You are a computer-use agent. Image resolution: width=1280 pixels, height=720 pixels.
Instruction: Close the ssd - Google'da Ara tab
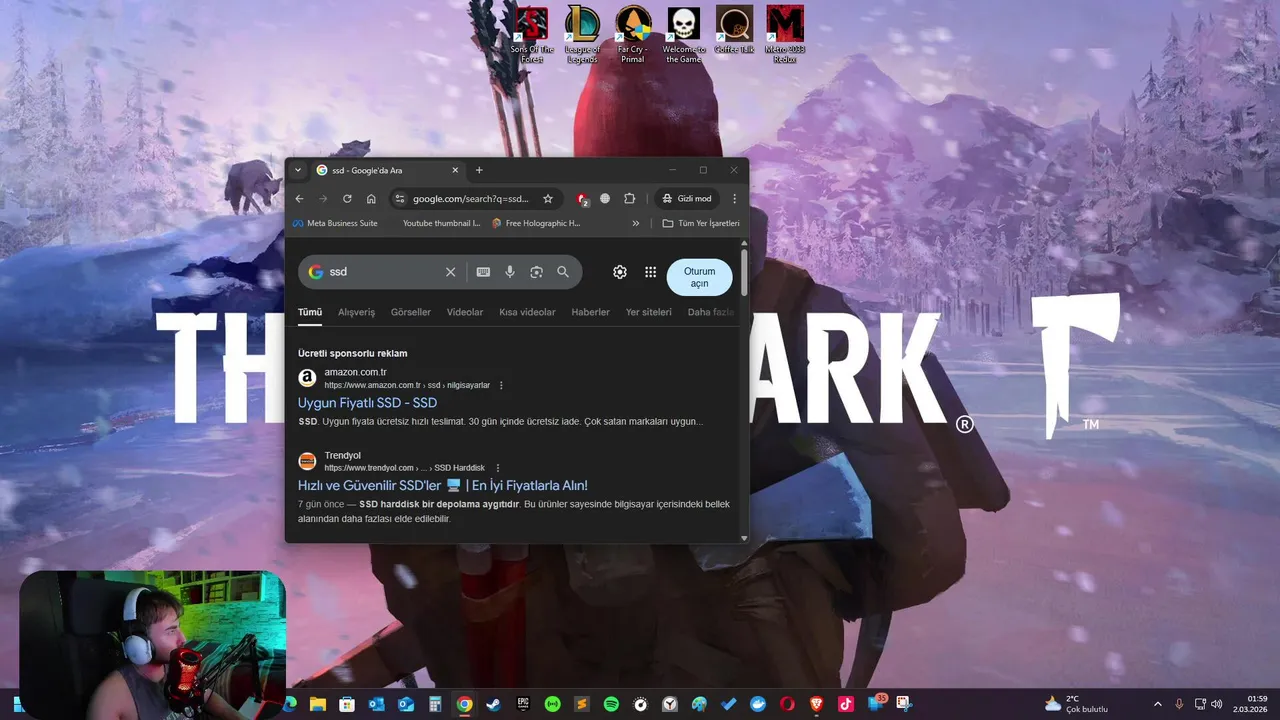pos(455,170)
